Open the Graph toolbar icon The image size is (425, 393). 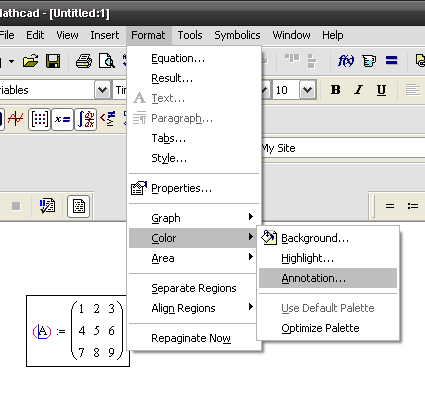tap(15, 119)
